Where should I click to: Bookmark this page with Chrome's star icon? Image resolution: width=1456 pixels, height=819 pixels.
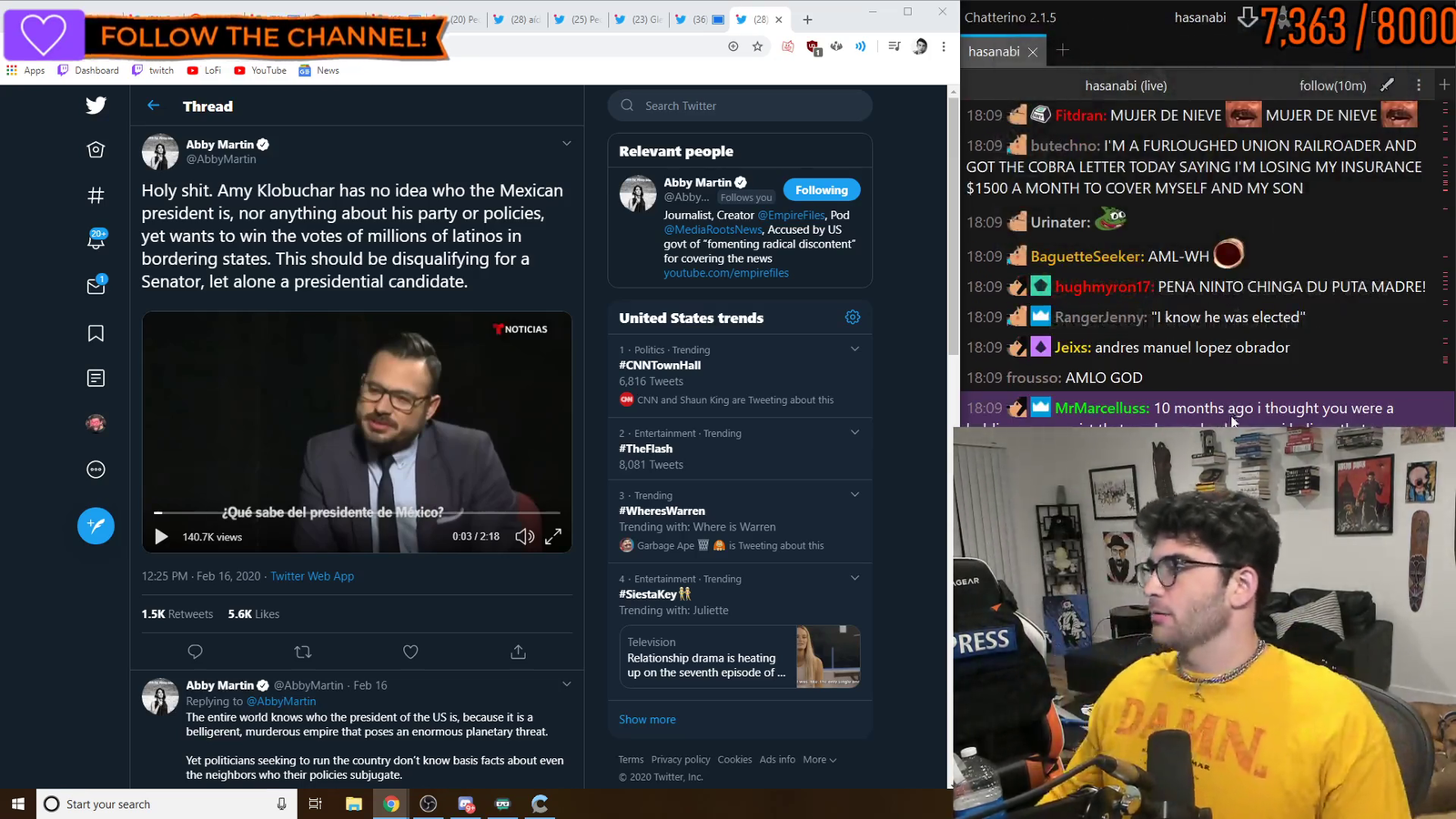point(758,46)
